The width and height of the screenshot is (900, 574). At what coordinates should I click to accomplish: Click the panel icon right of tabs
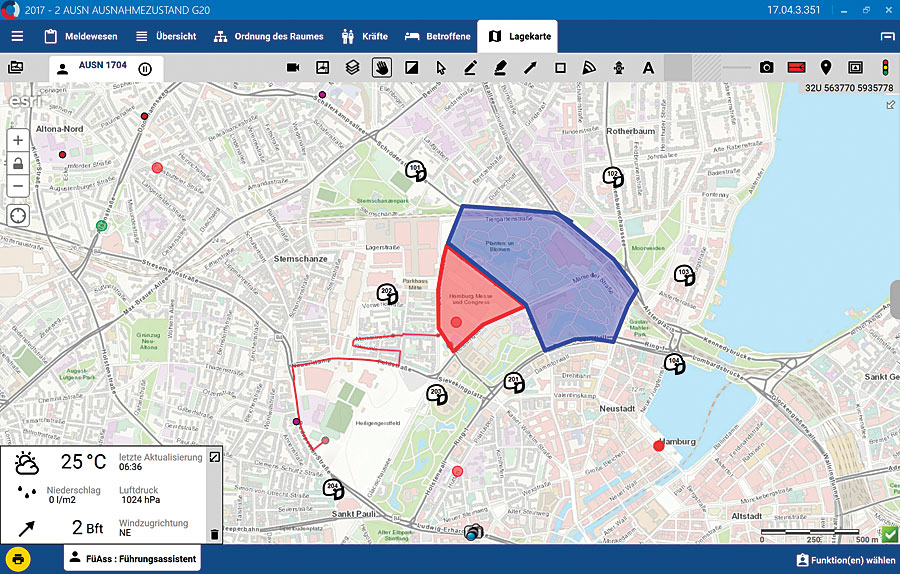pyautogui.click(x=887, y=36)
